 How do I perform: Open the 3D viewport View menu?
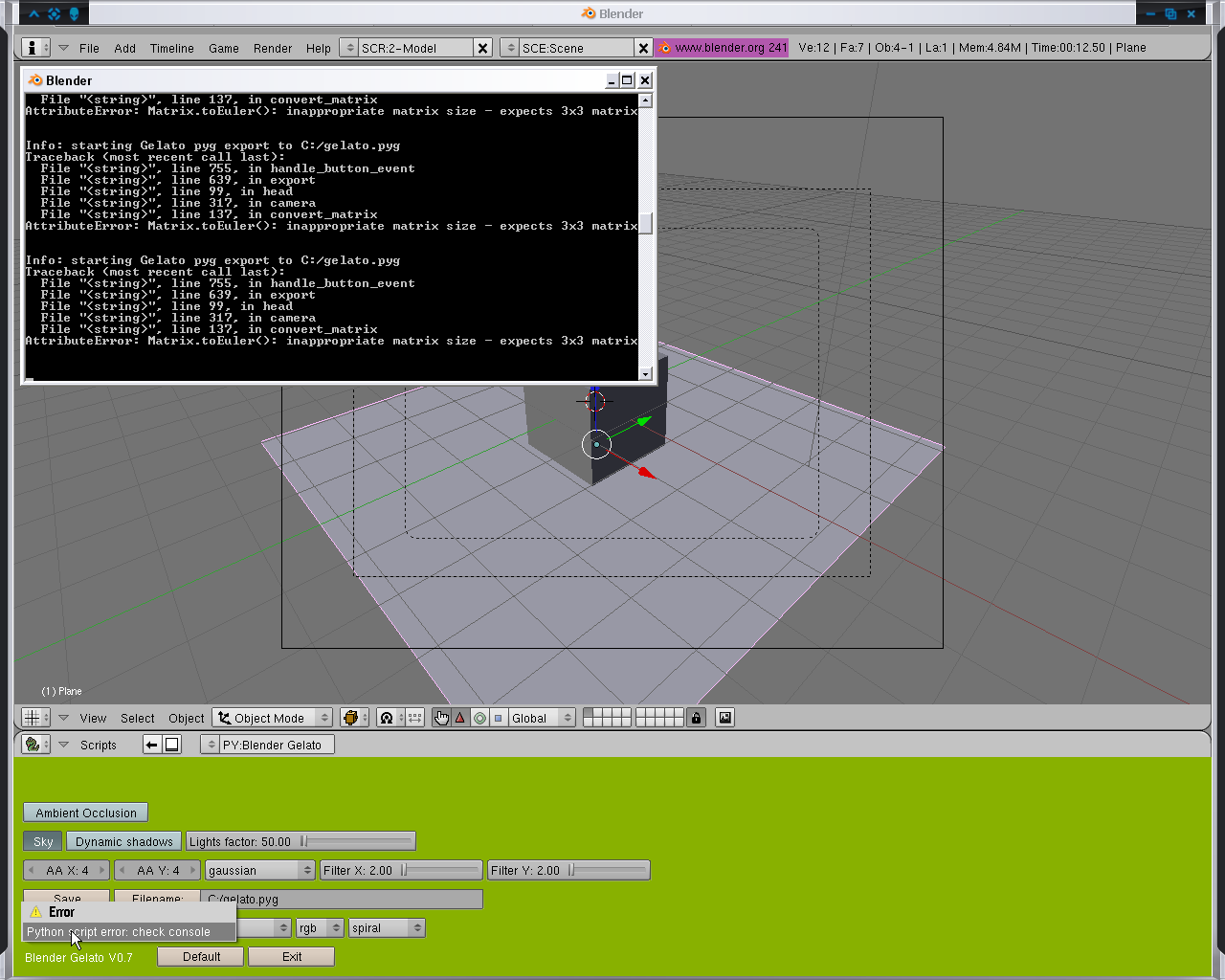coord(93,718)
